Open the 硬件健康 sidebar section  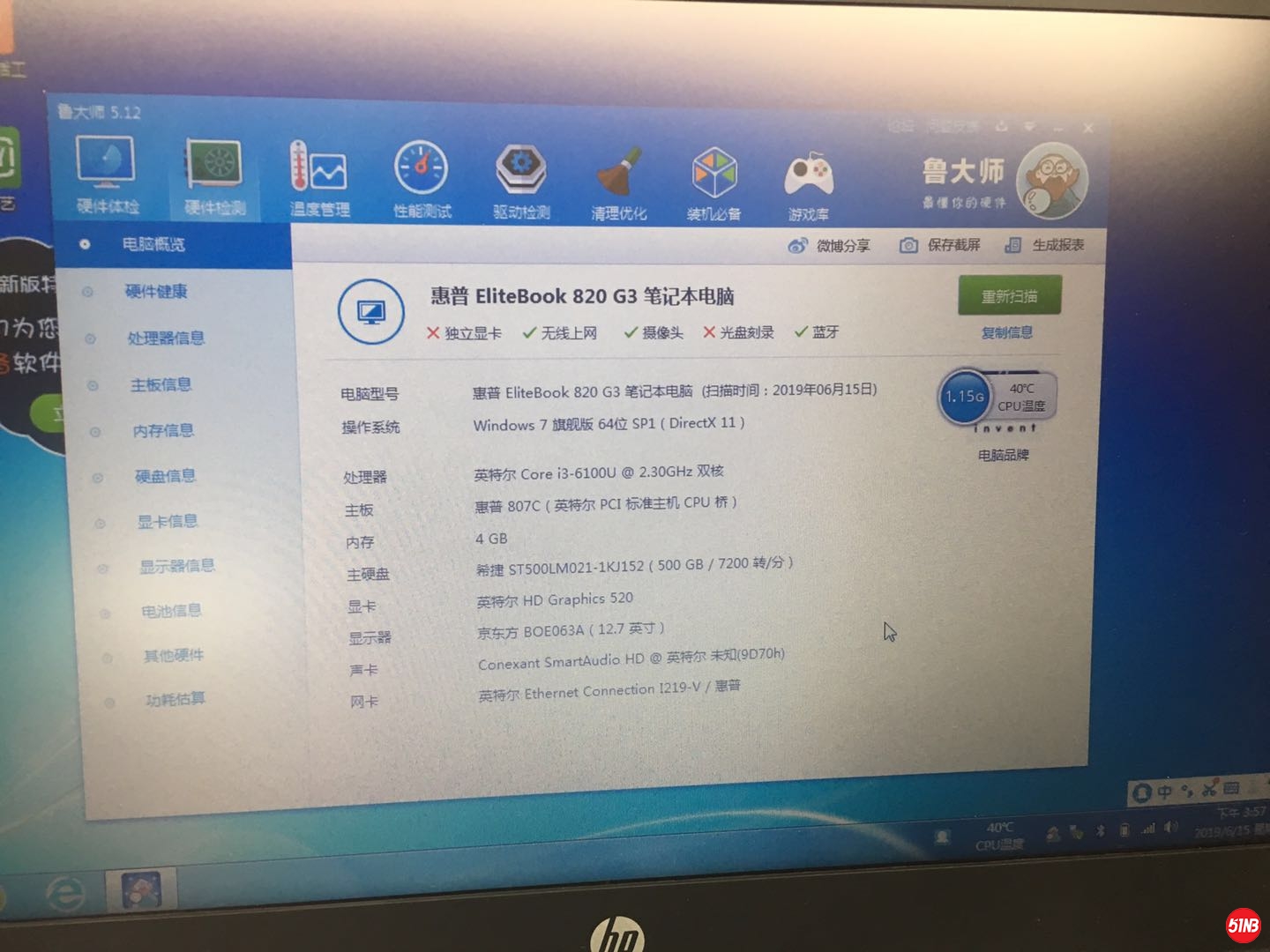(156, 291)
